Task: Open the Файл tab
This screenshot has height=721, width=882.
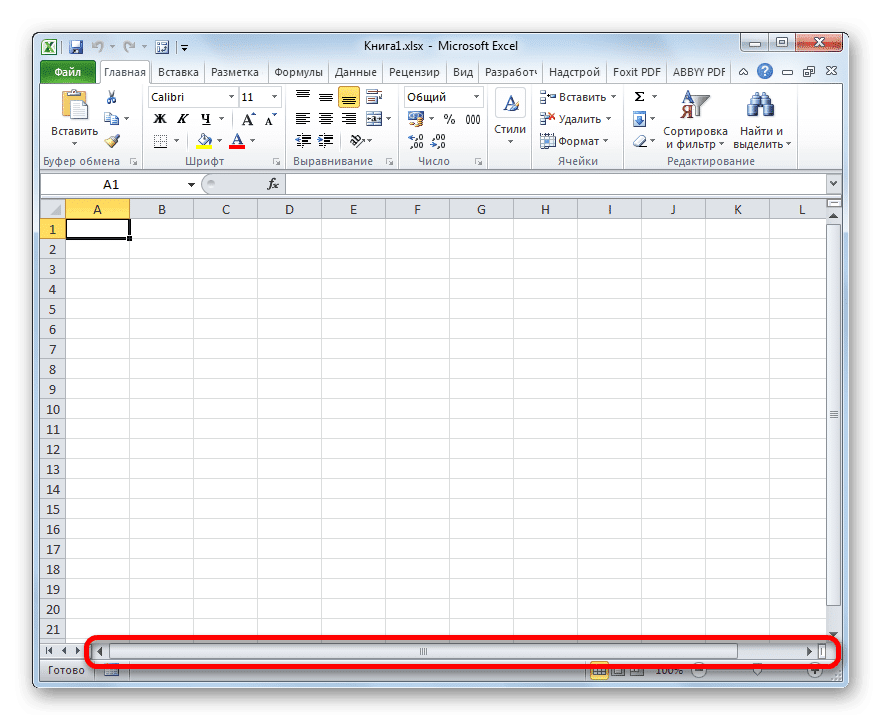Action: tap(68, 72)
